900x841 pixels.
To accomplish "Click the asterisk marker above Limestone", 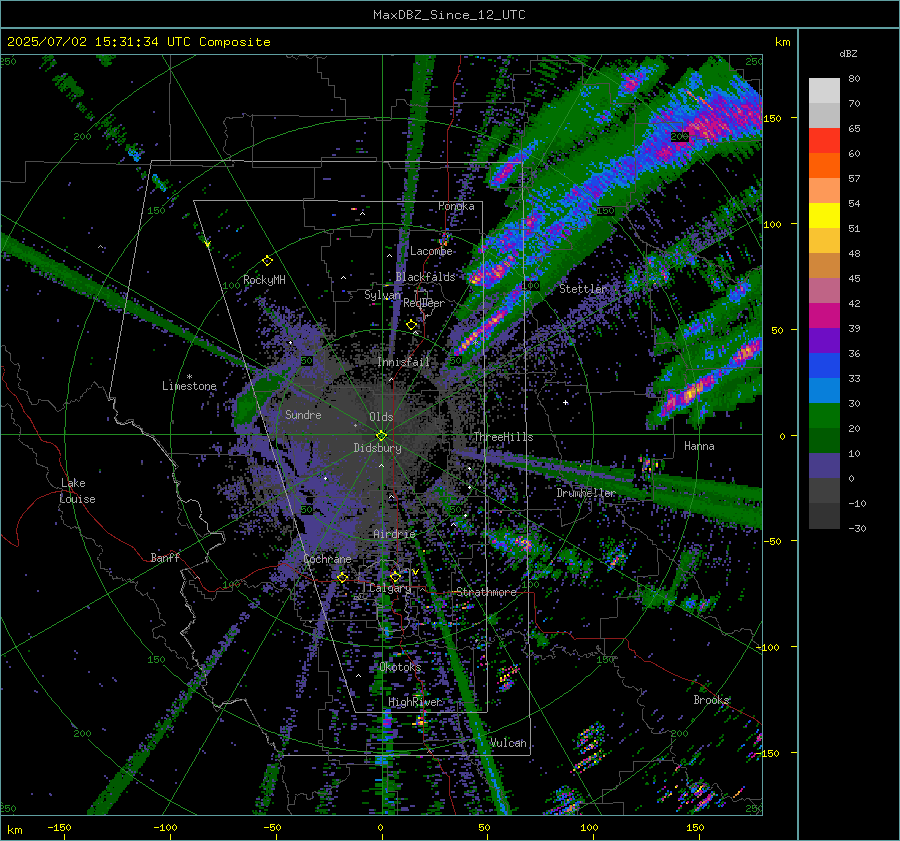I will (x=189, y=377).
